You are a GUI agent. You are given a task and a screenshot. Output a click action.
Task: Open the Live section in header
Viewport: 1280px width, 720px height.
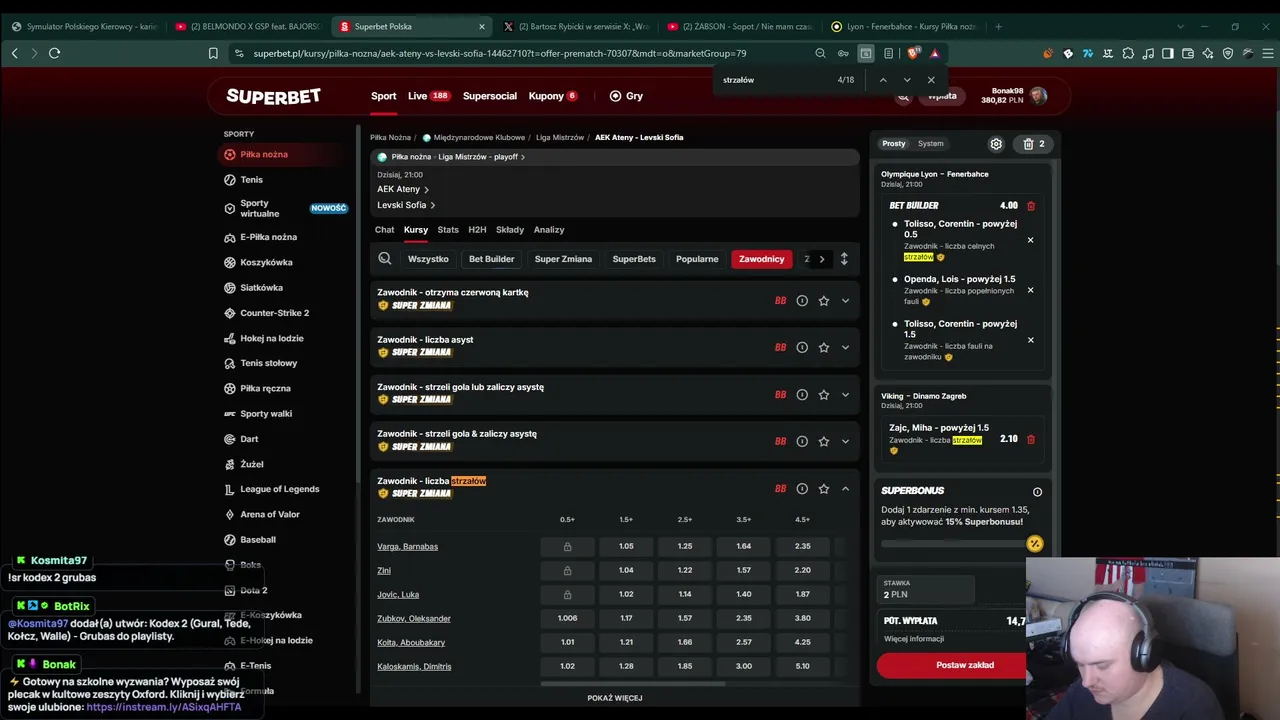(429, 96)
